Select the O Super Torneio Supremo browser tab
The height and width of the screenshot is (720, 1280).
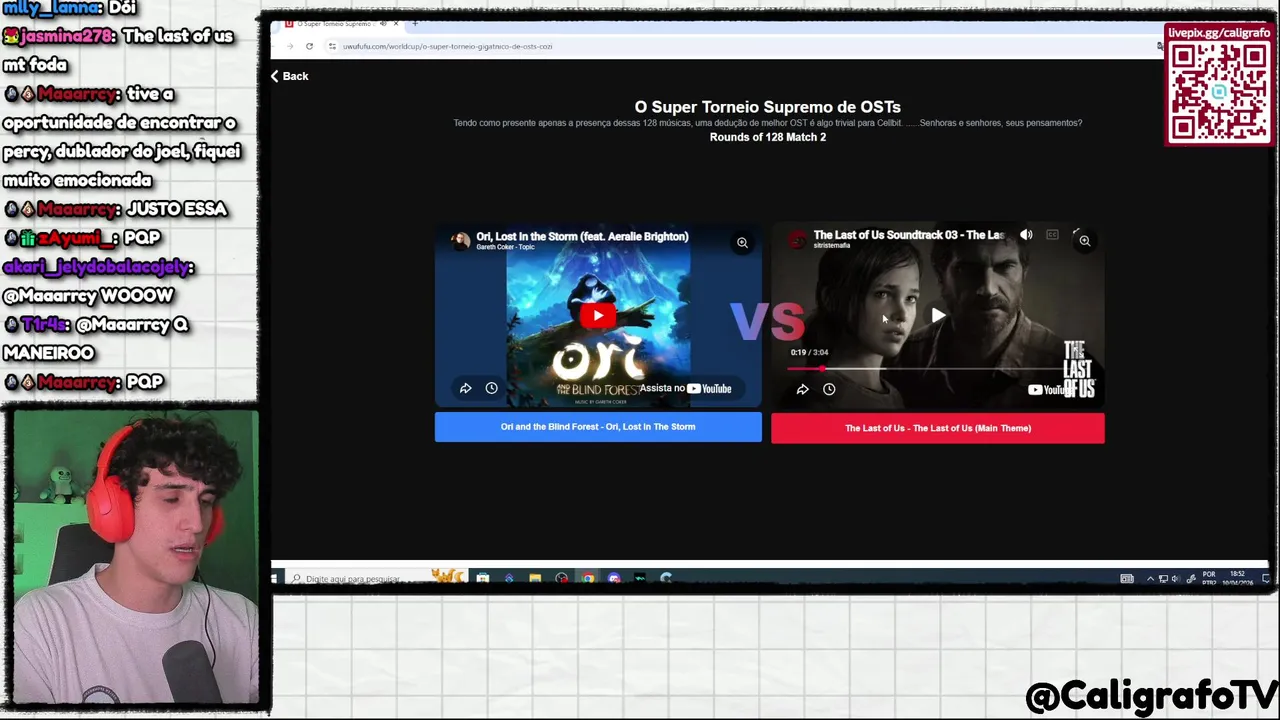click(x=335, y=23)
